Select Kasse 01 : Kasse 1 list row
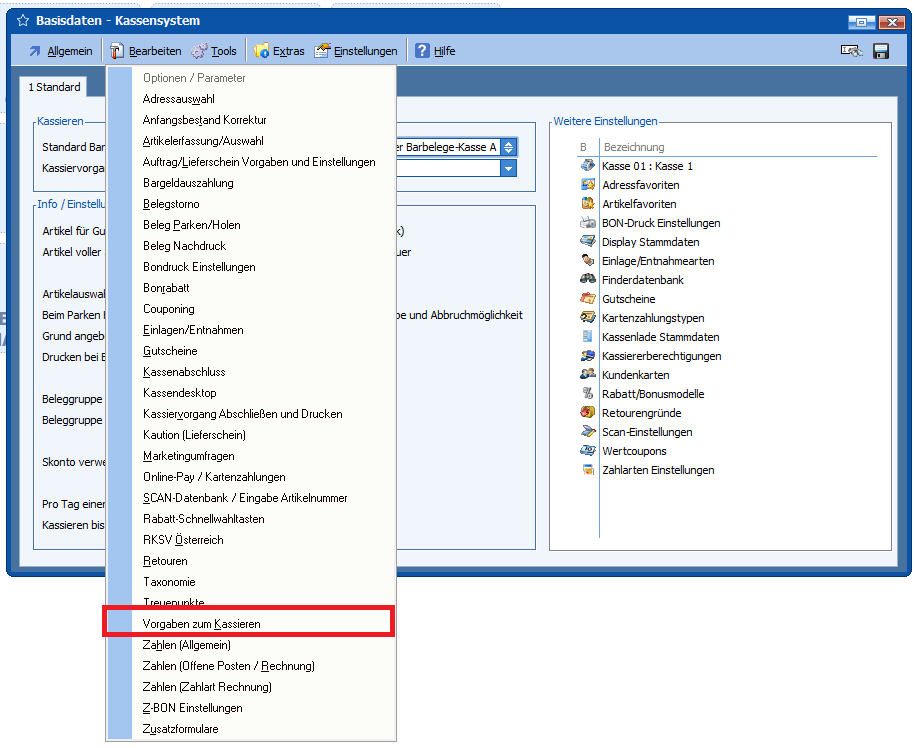This screenshot has width=915, height=748. pos(647,166)
